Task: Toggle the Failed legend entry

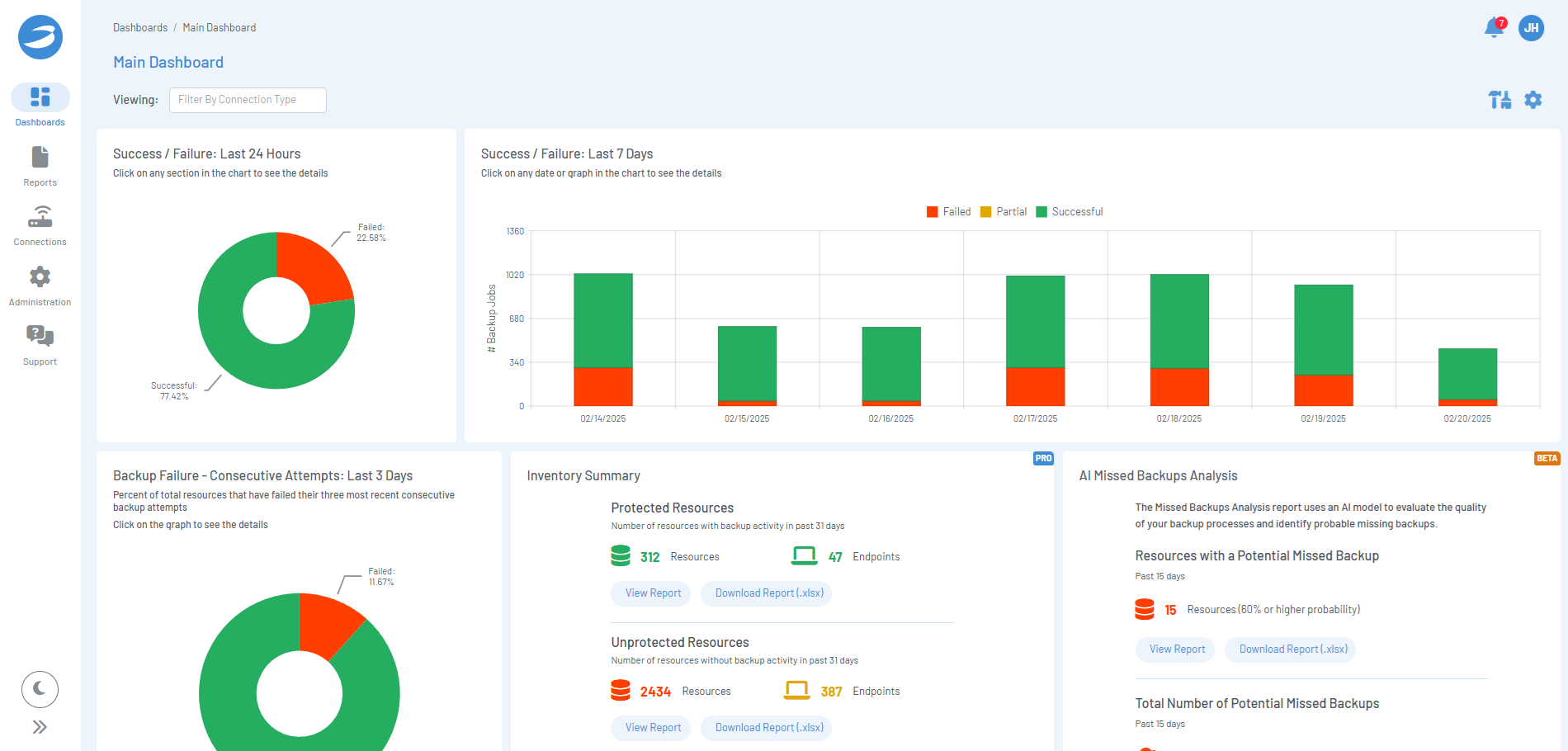Action: click(x=948, y=212)
